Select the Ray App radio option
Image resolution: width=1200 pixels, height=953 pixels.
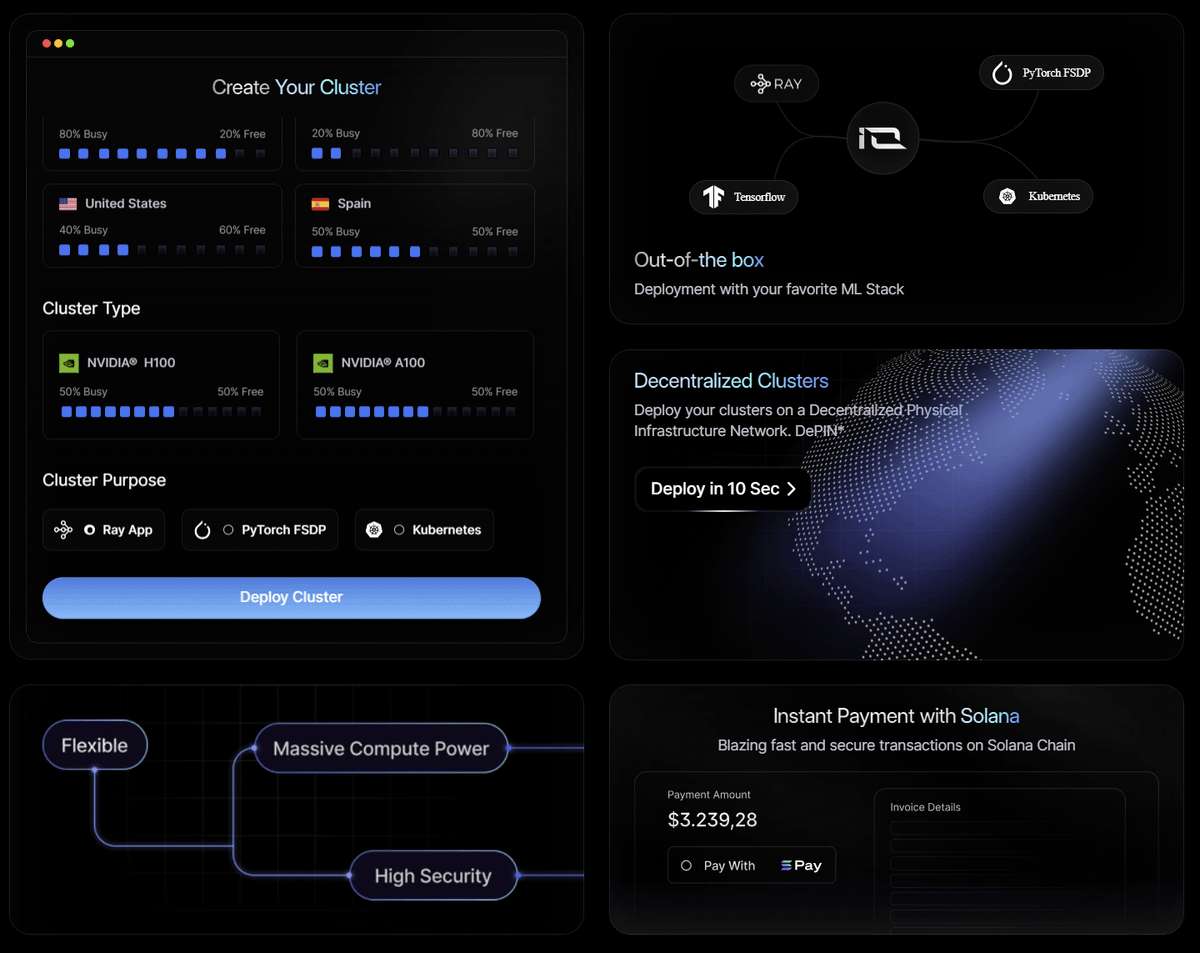pos(90,530)
